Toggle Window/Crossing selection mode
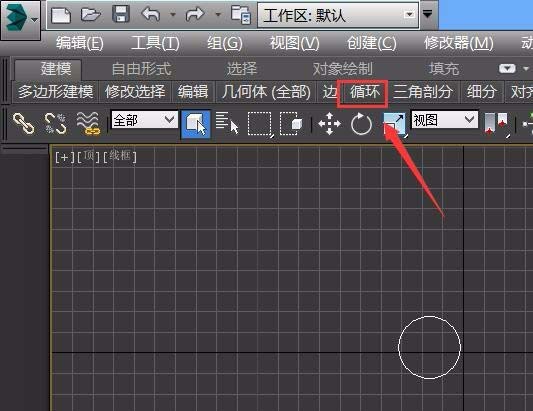The height and width of the screenshot is (411, 533). pyautogui.click(x=291, y=124)
